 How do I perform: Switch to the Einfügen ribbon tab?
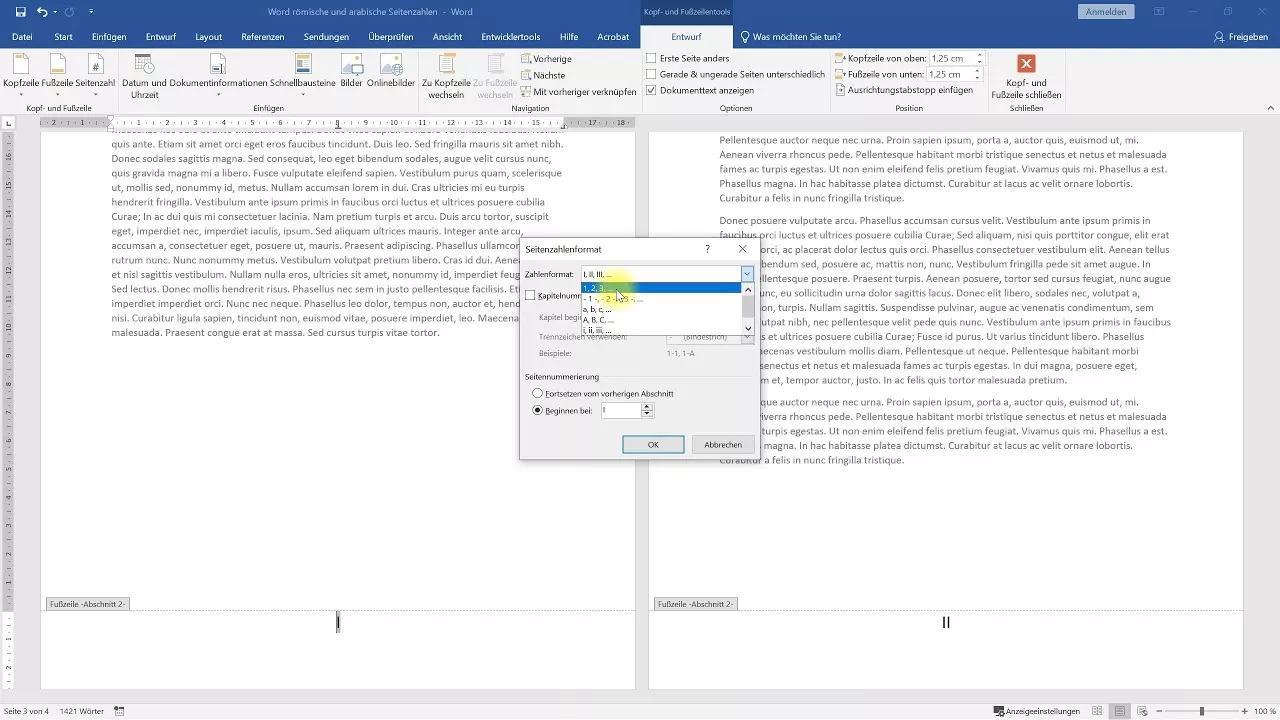(108, 36)
